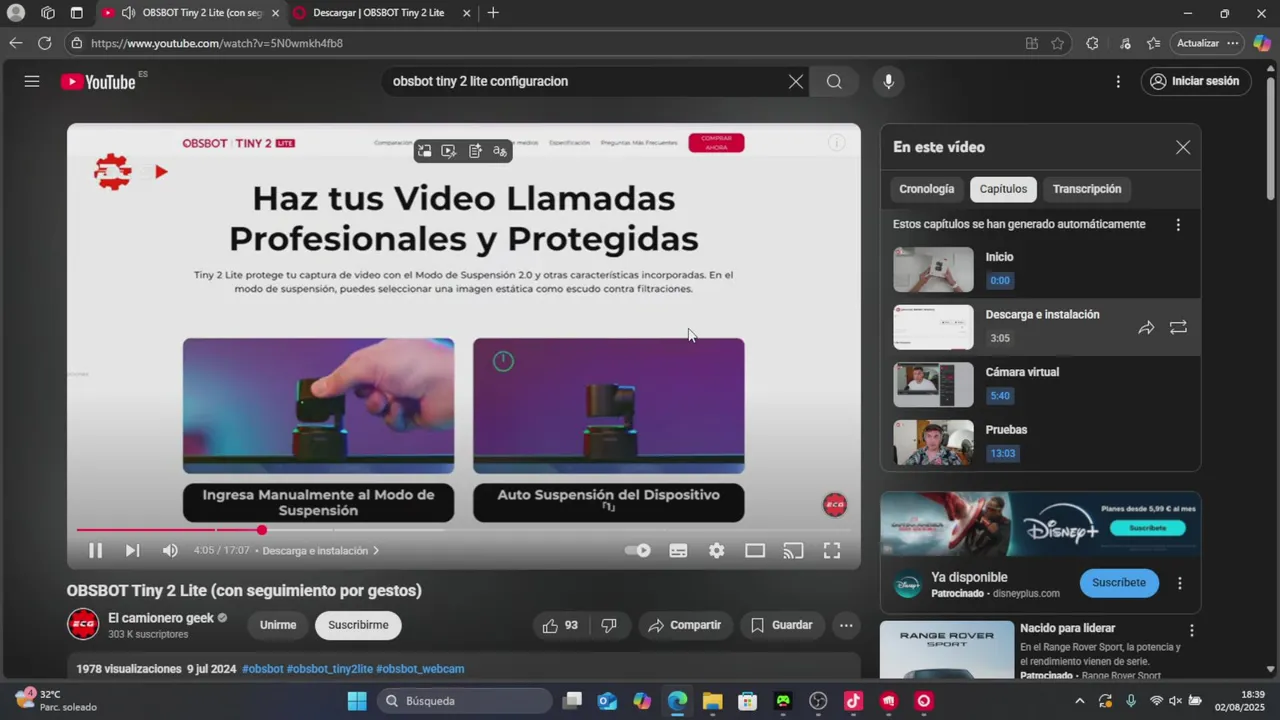Screen dimensions: 1280x720
Task: Open Disney+ ad options menu
Action: (x=1180, y=583)
